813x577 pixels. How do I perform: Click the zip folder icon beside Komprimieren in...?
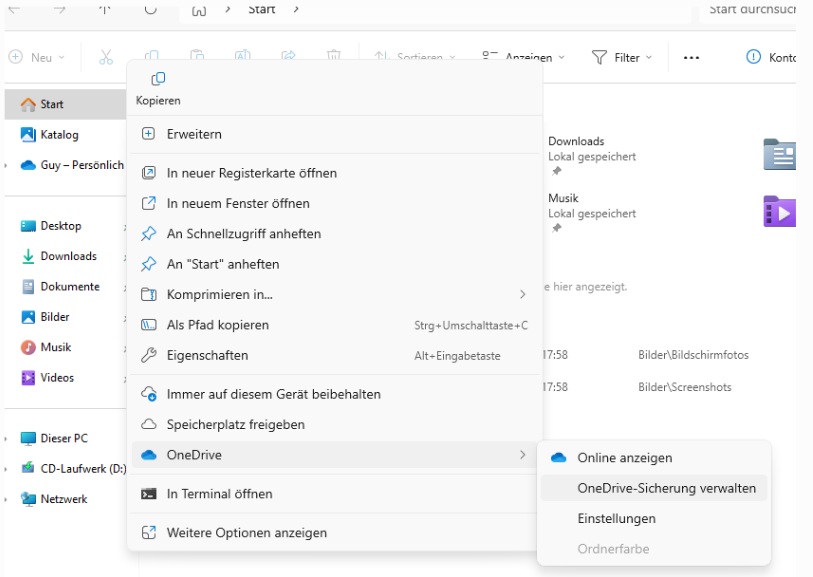[149, 294]
